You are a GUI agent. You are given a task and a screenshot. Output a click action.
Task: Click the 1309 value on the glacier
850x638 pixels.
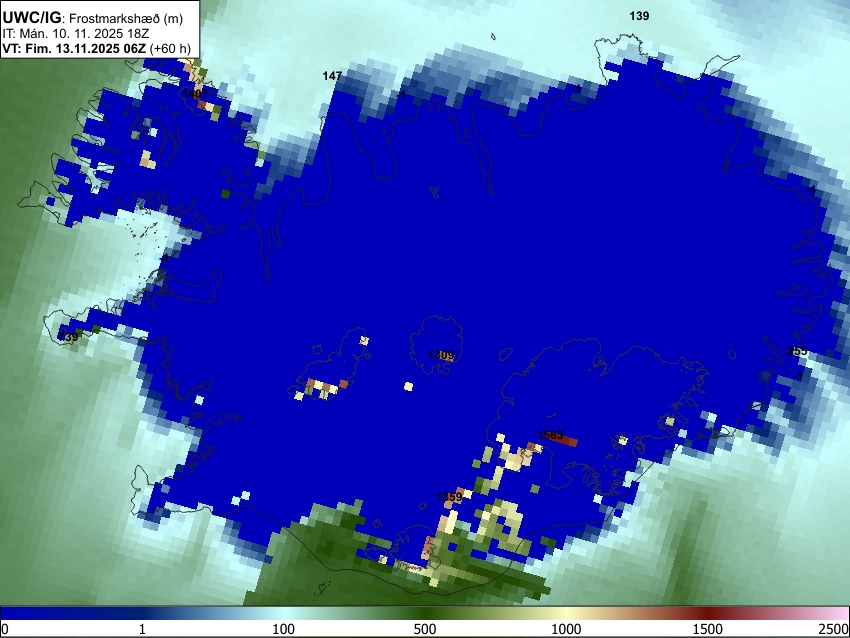click(x=441, y=355)
